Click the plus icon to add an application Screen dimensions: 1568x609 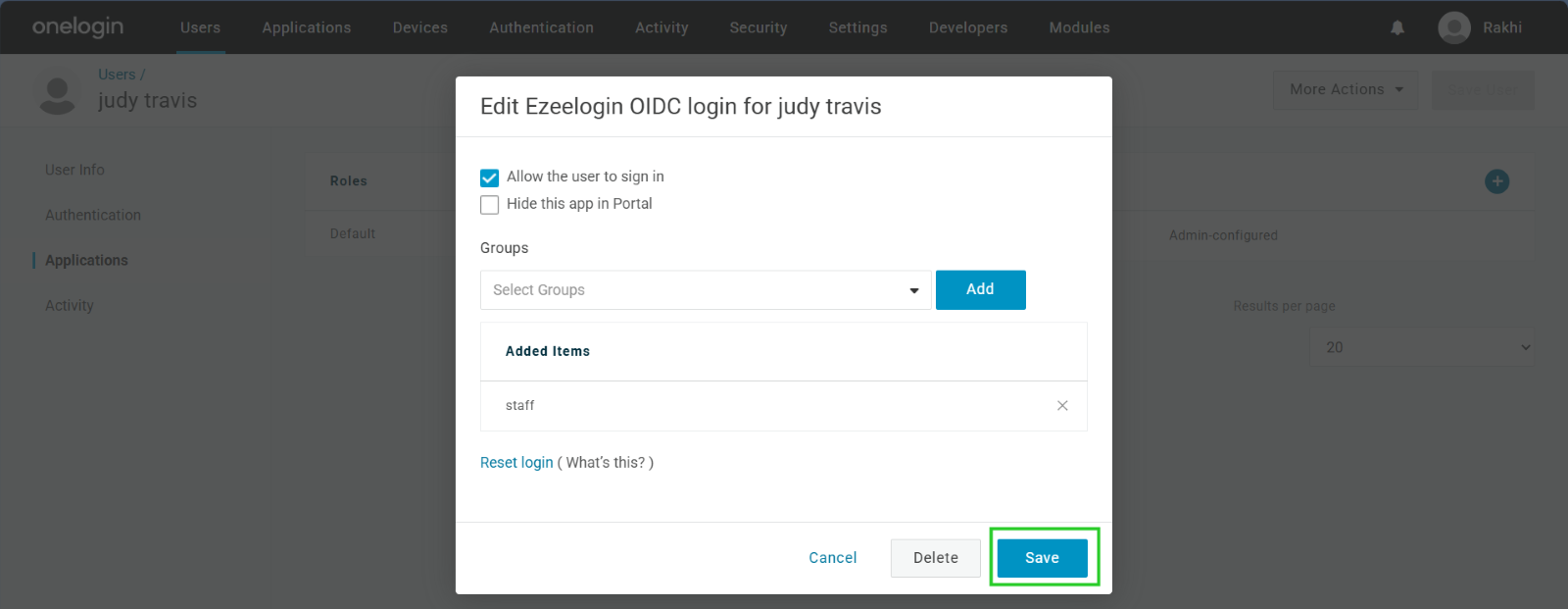tap(1496, 181)
